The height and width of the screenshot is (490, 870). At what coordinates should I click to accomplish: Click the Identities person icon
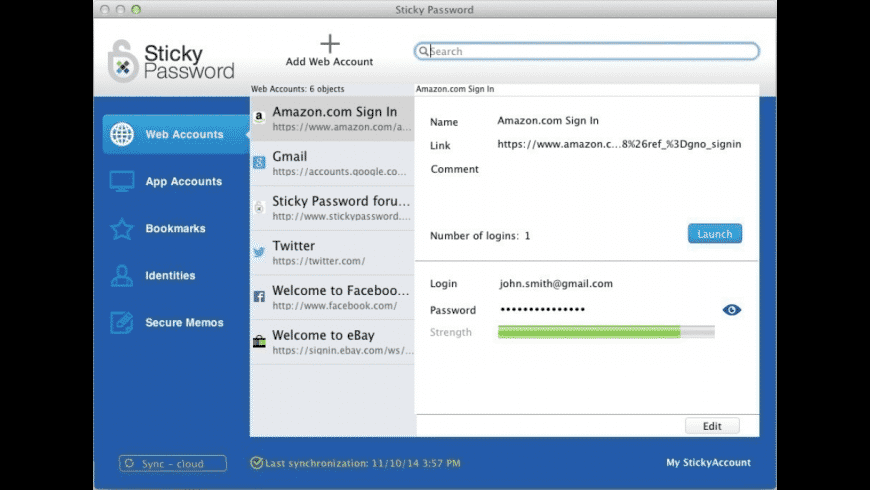pyautogui.click(x=122, y=275)
